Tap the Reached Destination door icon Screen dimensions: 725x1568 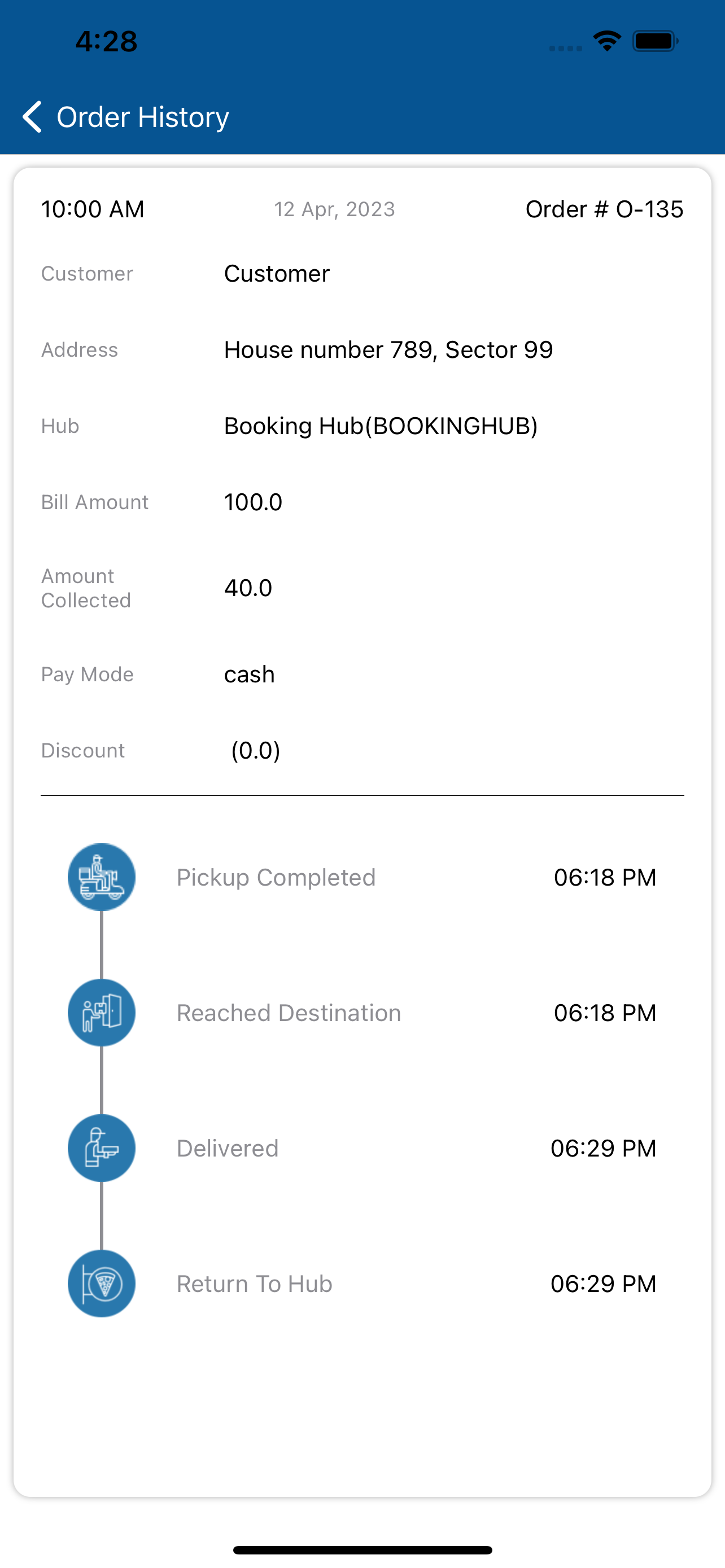click(x=102, y=1013)
